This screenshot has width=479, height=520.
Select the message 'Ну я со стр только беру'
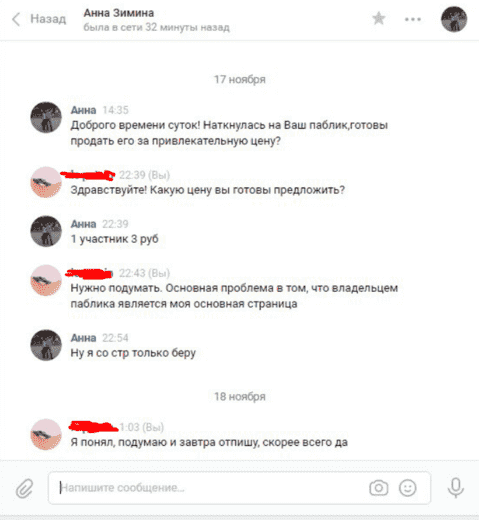[x=133, y=353]
